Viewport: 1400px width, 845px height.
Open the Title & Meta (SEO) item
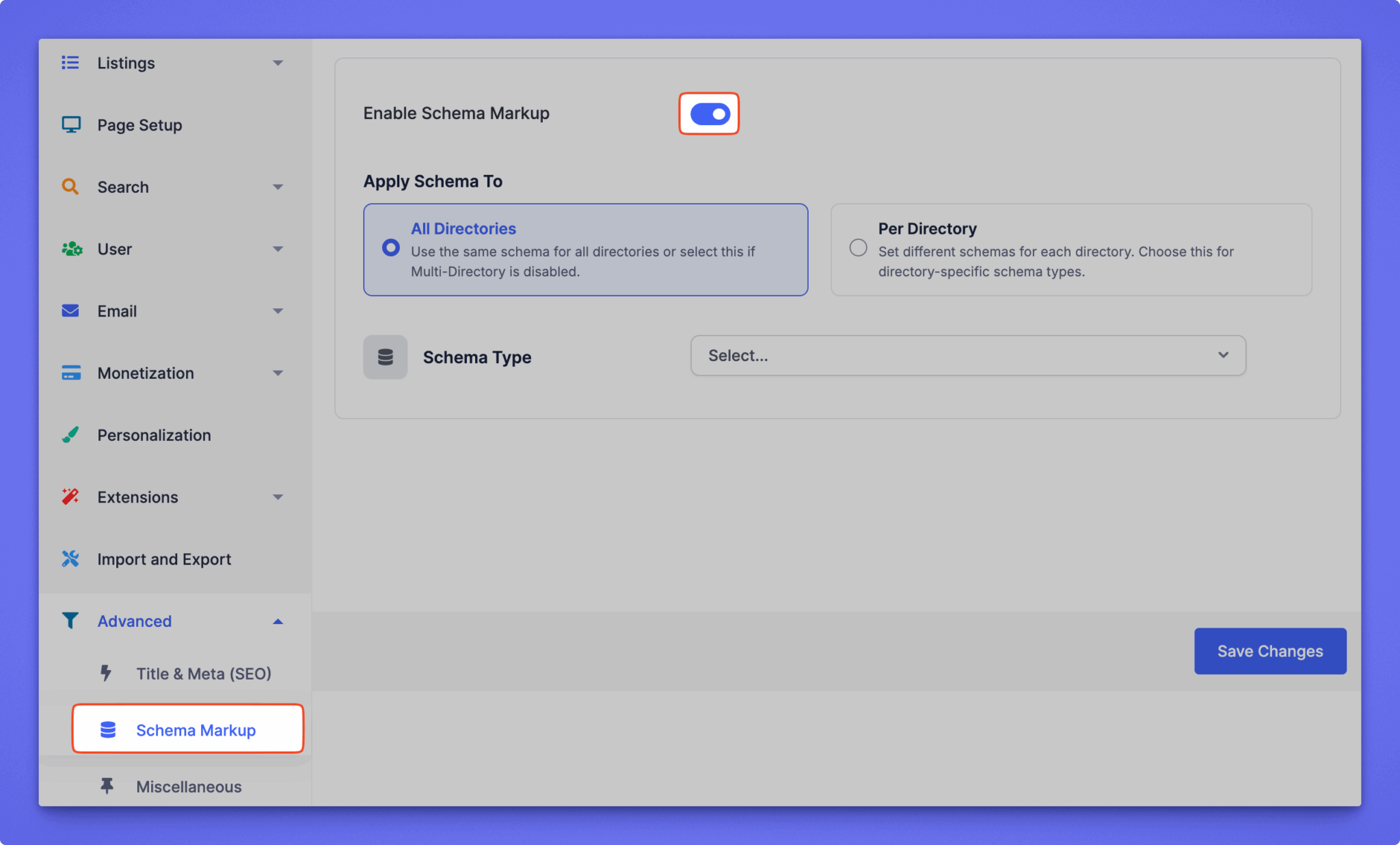(x=203, y=674)
